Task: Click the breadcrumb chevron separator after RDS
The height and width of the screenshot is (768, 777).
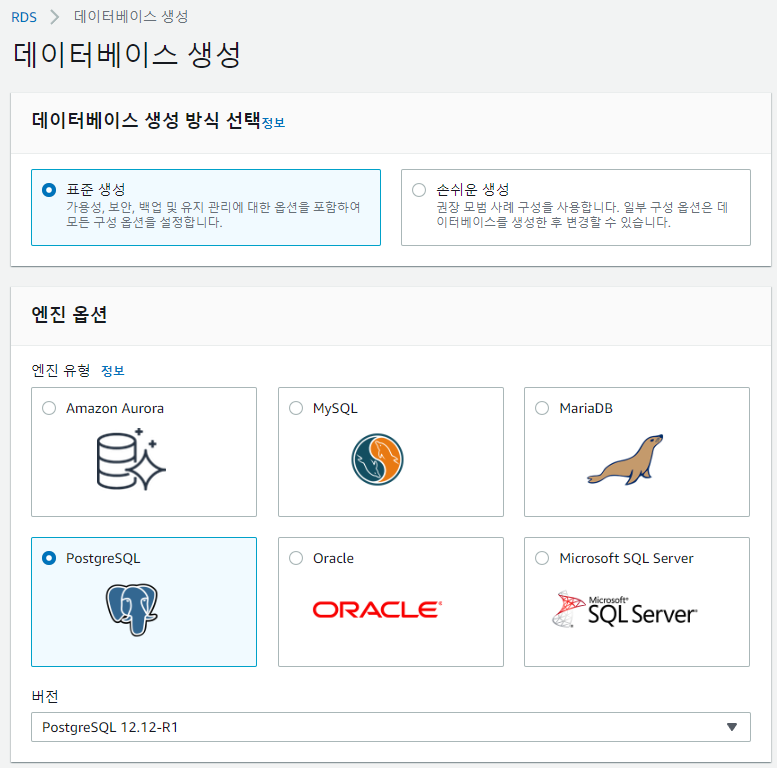Action: click(x=55, y=17)
